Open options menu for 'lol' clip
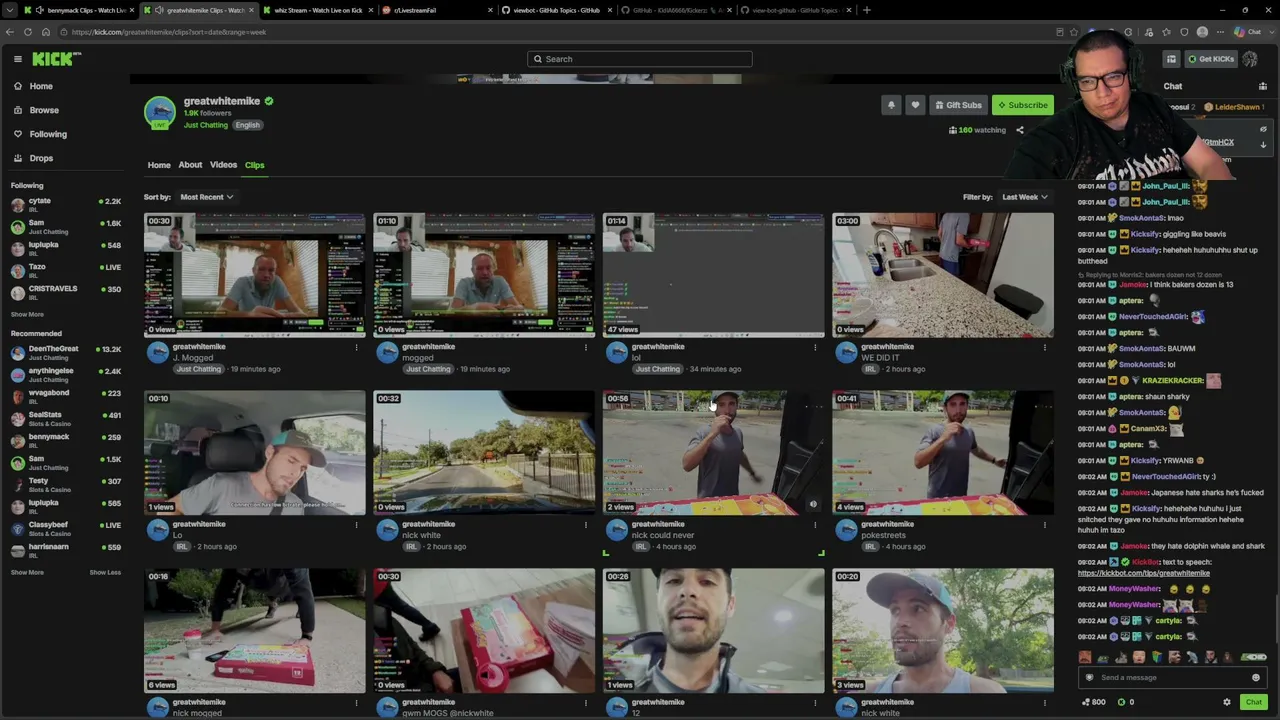 point(815,347)
